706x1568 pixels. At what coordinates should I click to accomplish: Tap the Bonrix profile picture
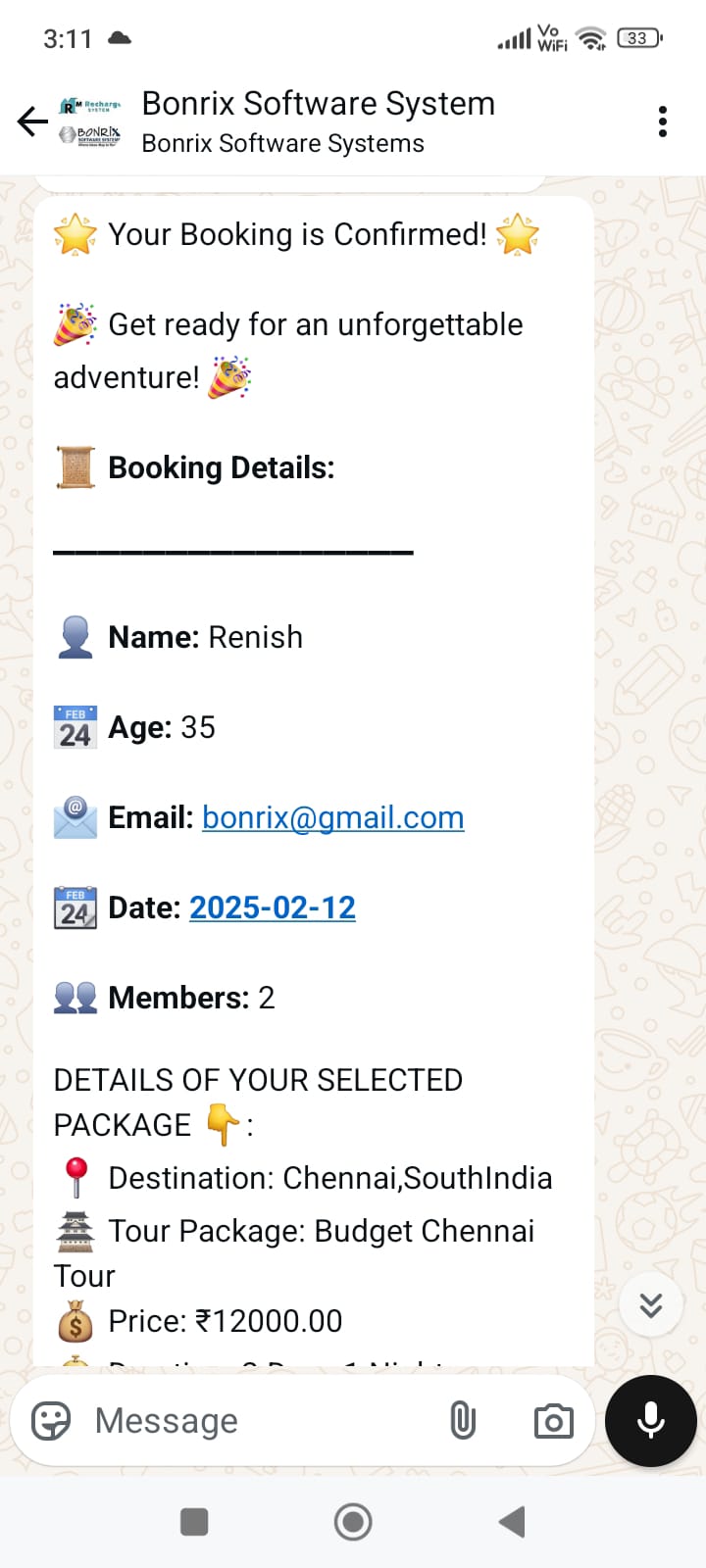90,122
